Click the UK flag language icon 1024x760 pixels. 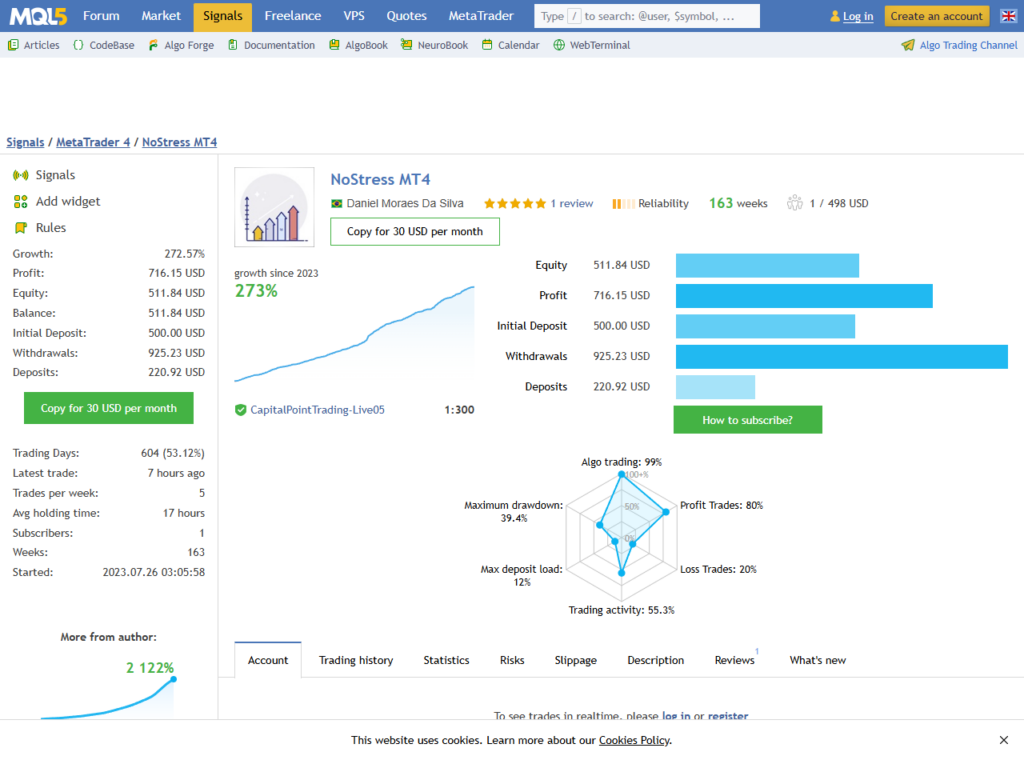click(x=1008, y=16)
